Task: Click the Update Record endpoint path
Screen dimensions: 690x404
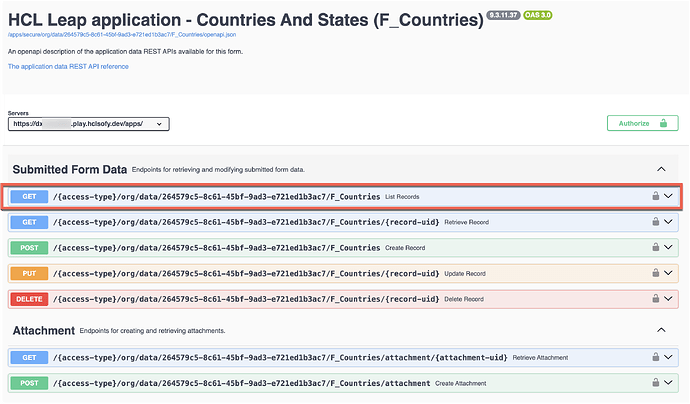Action: pyautogui.click(x=246, y=273)
